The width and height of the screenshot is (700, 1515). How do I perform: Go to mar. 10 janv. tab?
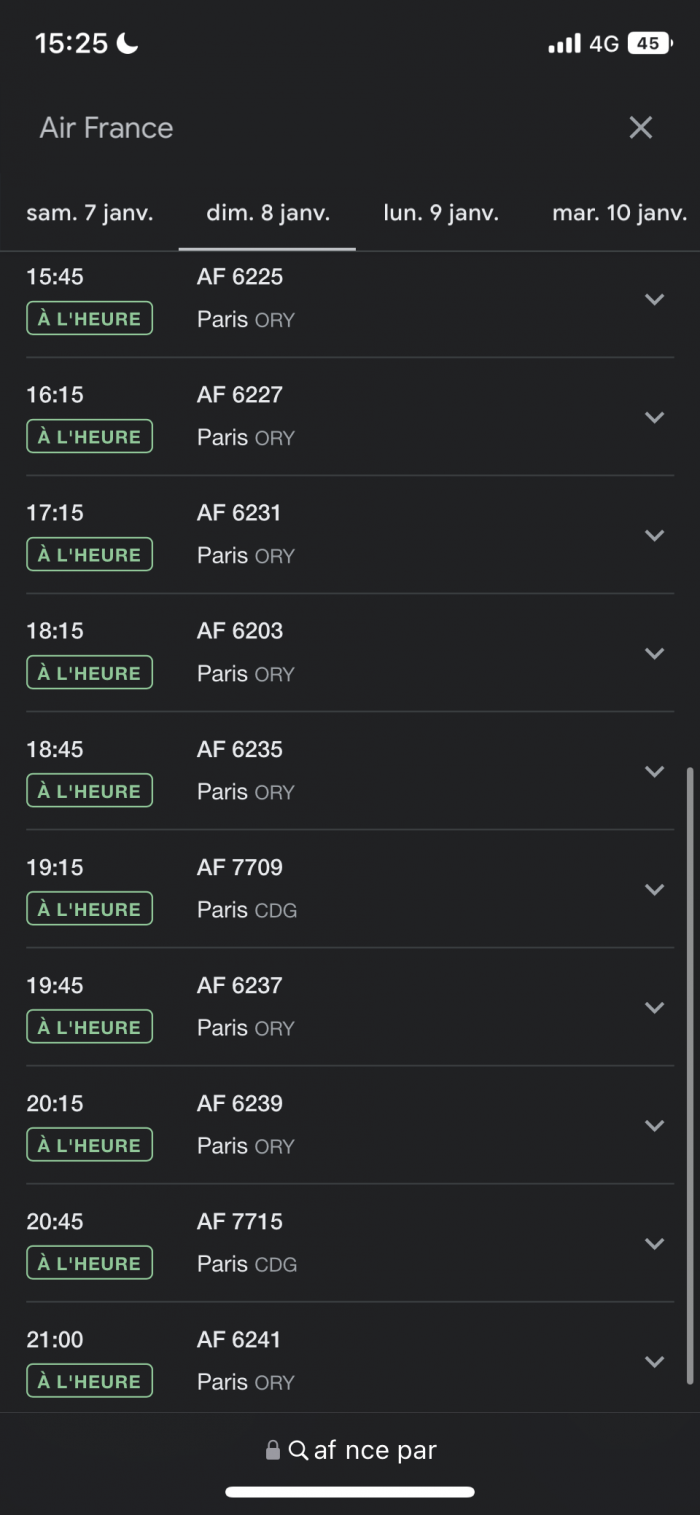click(x=620, y=213)
